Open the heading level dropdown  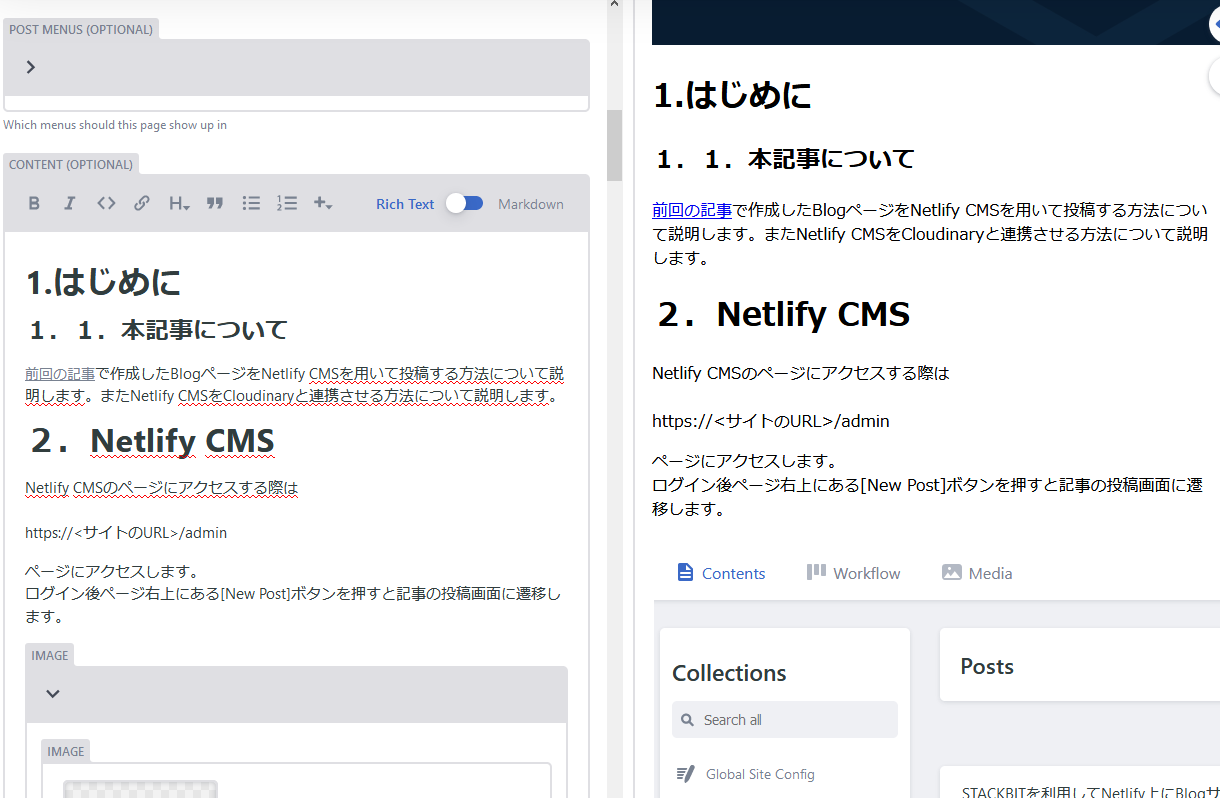click(179, 203)
